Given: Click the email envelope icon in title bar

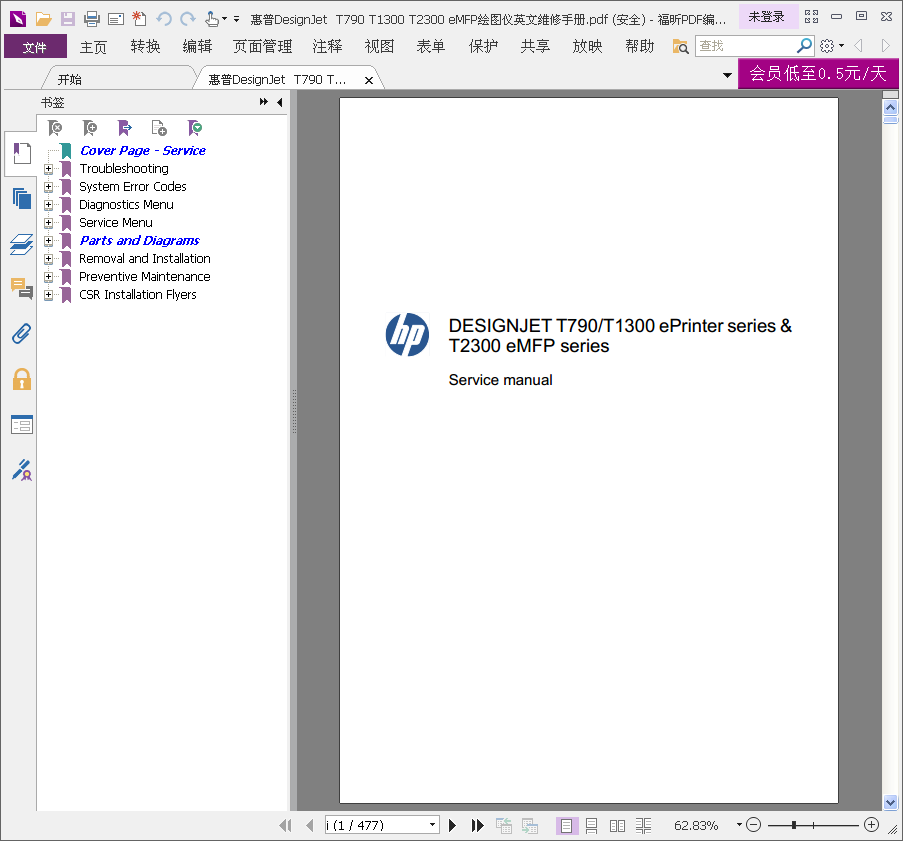Looking at the screenshot, I should point(116,19).
